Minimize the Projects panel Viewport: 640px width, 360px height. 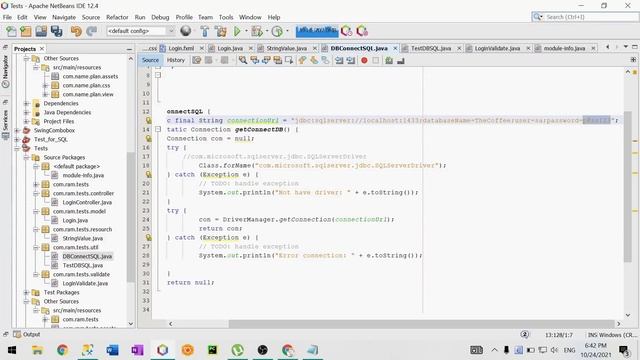coord(129,49)
